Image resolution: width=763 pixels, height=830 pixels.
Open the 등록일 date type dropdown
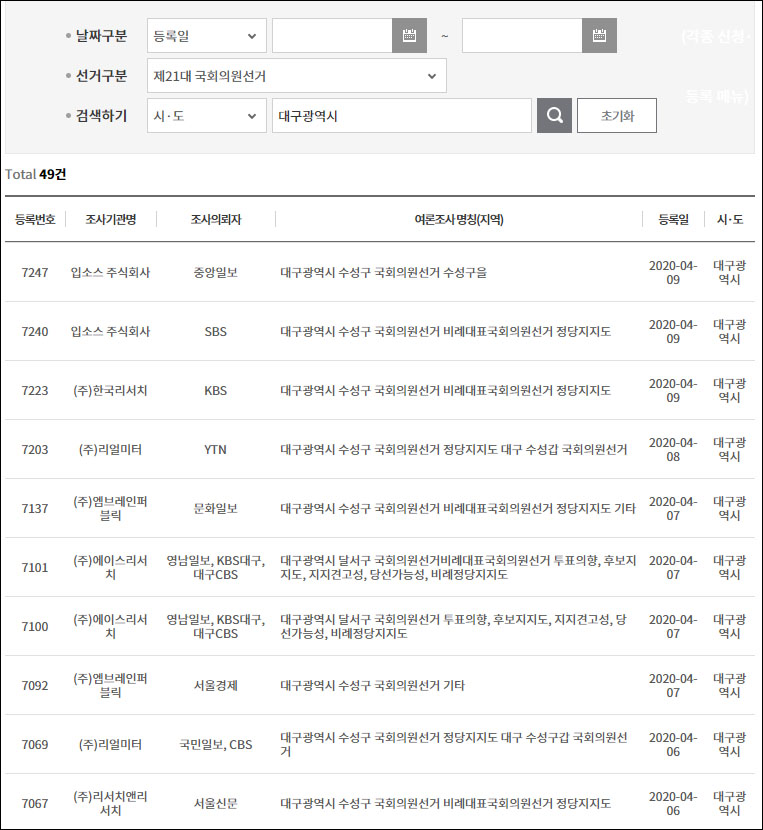click(x=207, y=35)
